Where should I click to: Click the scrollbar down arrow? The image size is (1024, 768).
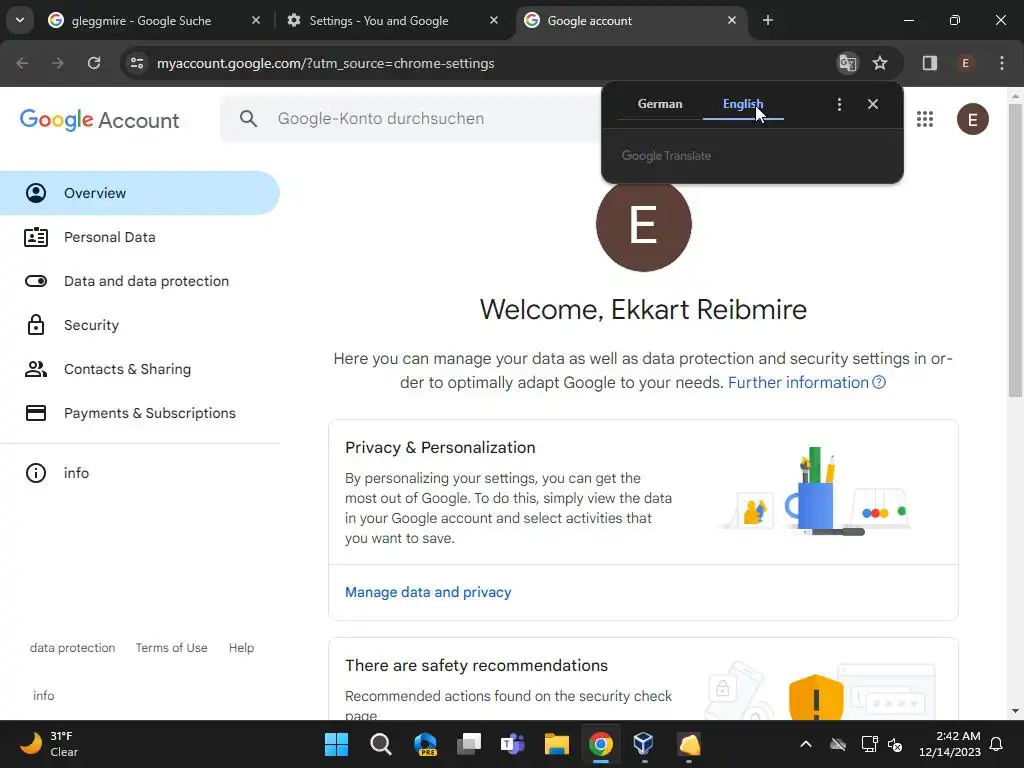pyautogui.click(x=1015, y=711)
